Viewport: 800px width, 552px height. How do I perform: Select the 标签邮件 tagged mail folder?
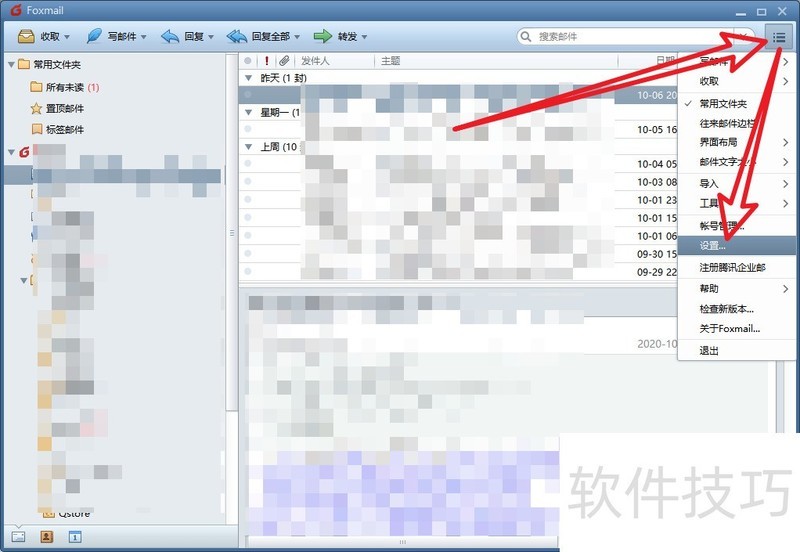coord(57,129)
